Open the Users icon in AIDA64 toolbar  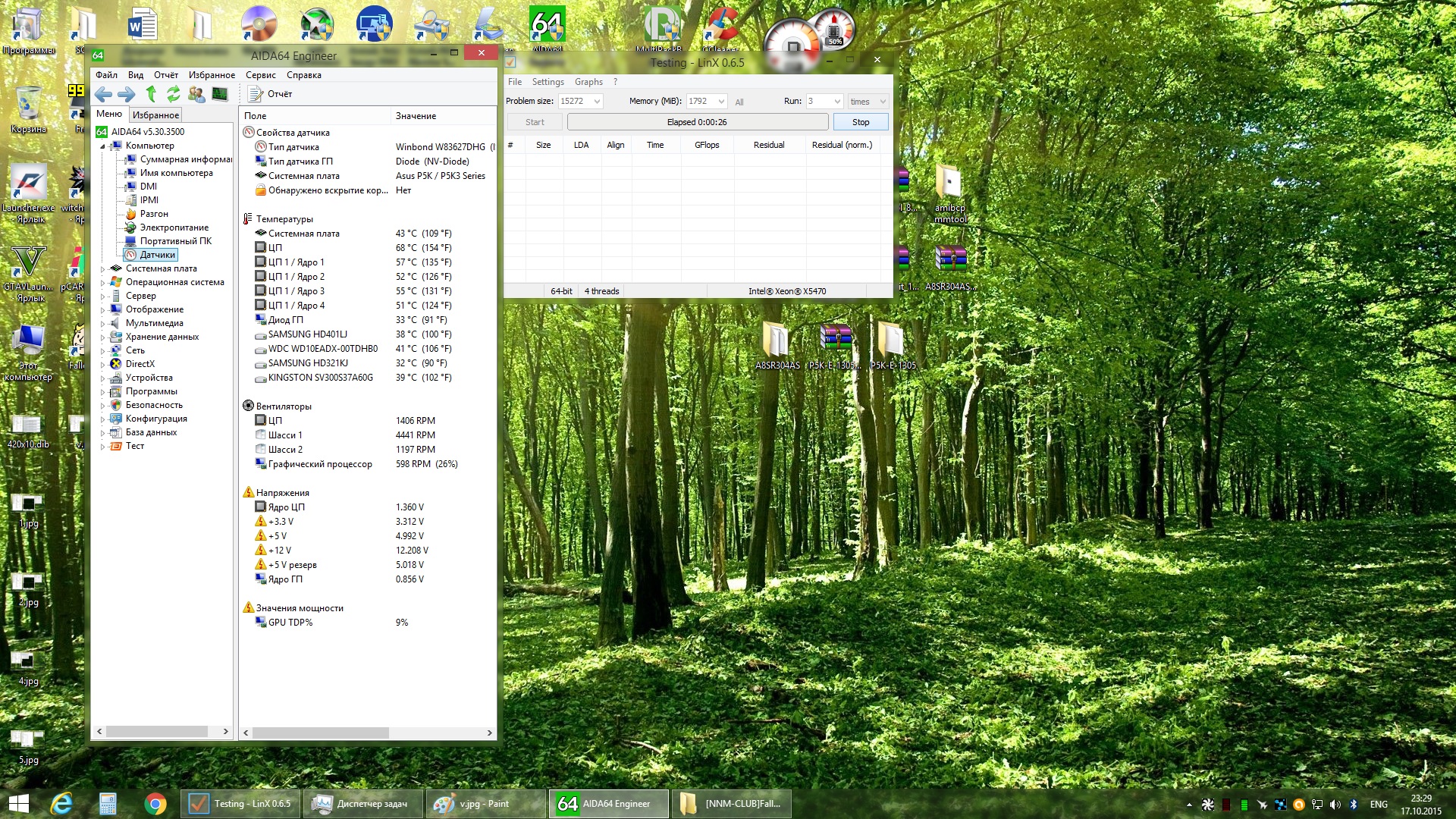click(196, 94)
